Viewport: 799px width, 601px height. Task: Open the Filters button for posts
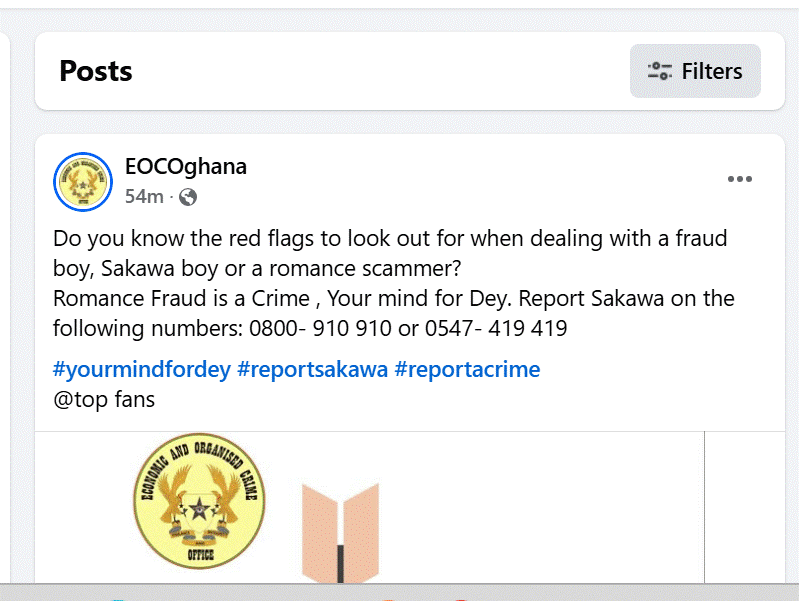pyautogui.click(x=695, y=71)
